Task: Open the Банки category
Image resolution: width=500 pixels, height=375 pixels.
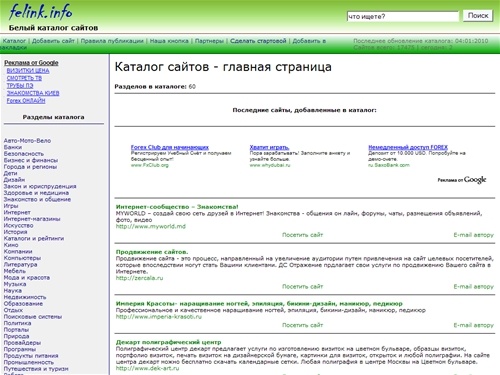Action: point(13,147)
